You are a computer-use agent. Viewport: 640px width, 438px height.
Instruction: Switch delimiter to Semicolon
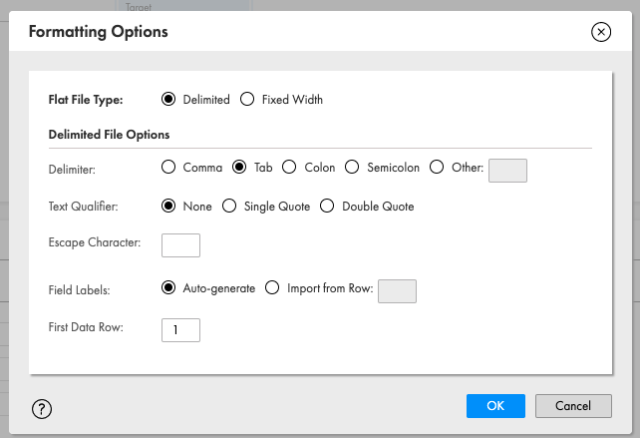pyautogui.click(x=351, y=168)
